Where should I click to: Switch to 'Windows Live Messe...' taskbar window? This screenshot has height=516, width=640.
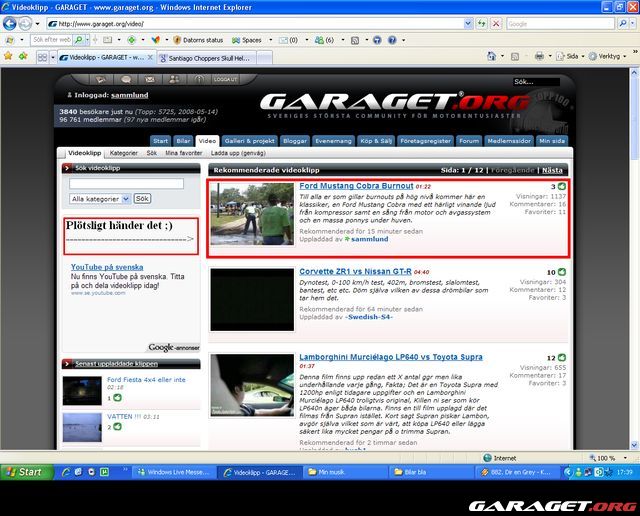tap(173, 472)
